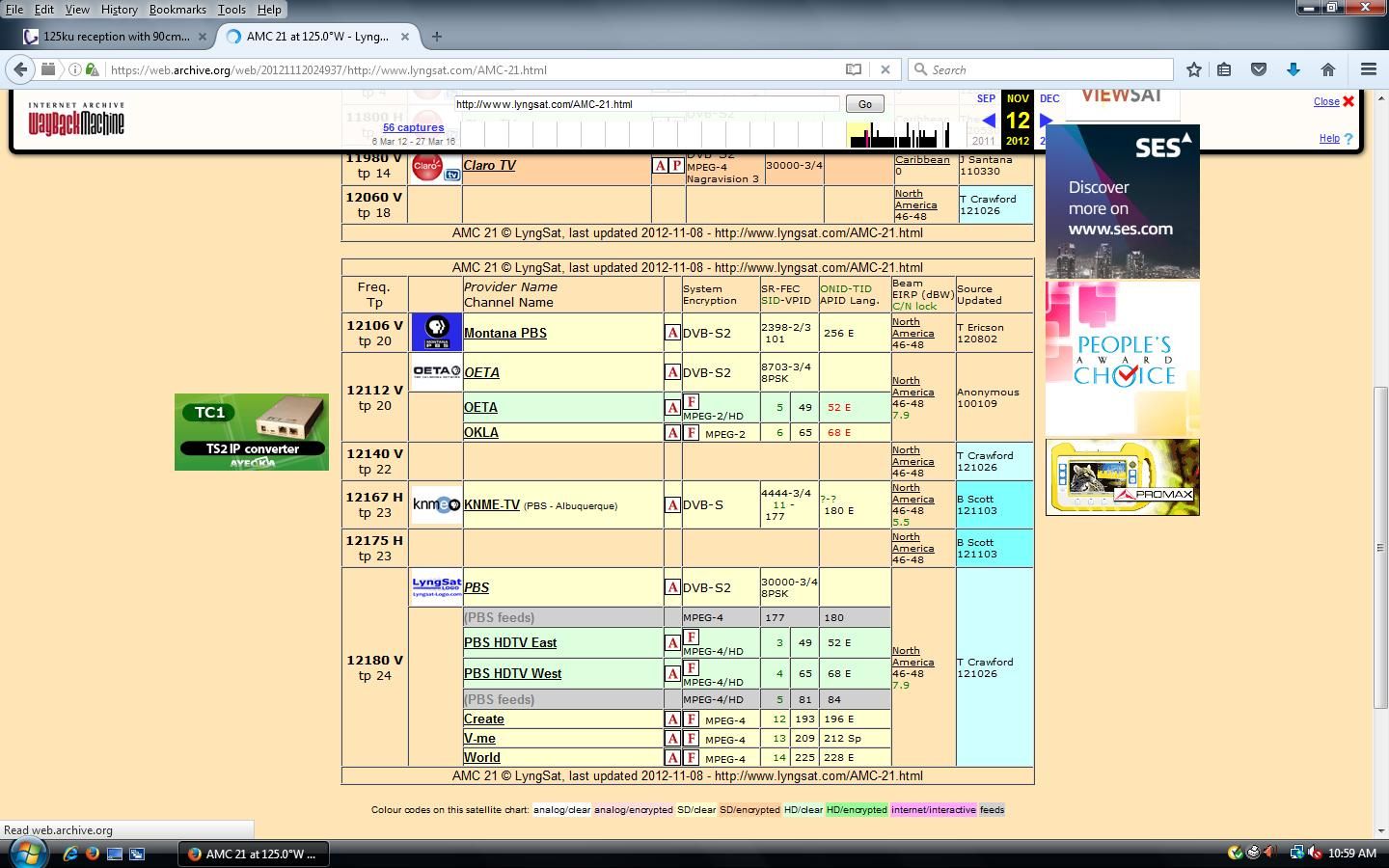1389x868 pixels.
Task: Open the bookmarks list toolbar icon
Action: click(1224, 69)
